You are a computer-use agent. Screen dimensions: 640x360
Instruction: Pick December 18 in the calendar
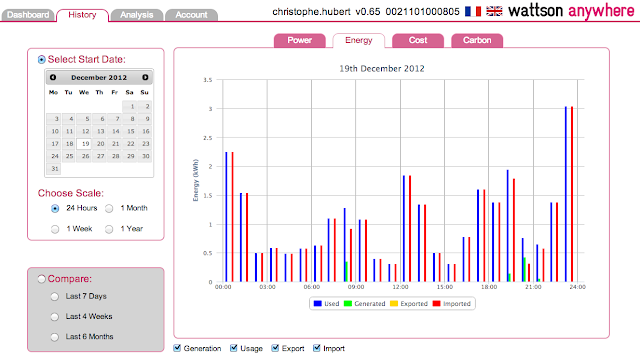pyautogui.click(x=69, y=144)
